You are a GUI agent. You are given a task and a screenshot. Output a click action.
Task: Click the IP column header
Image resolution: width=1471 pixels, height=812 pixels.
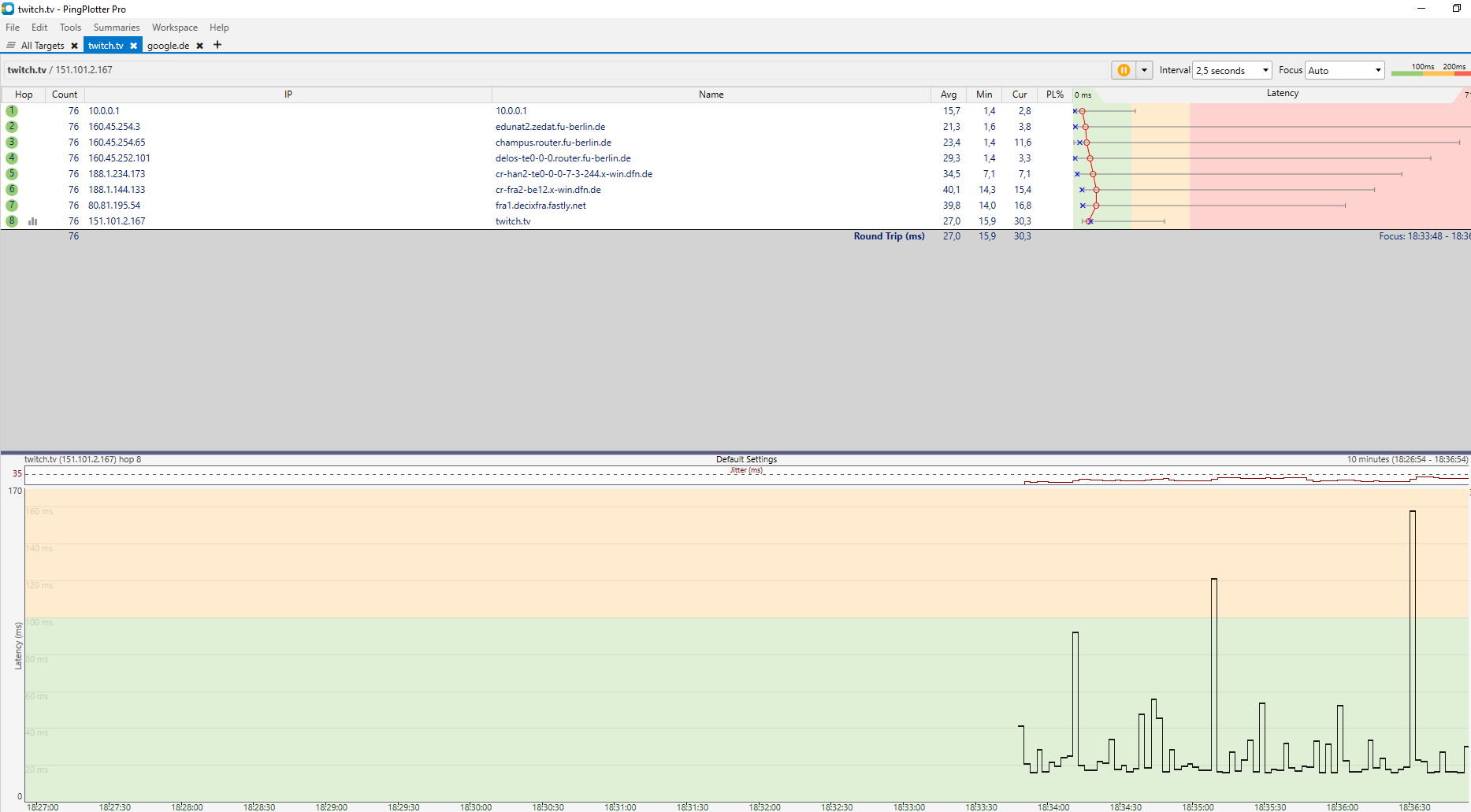pos(288,95)
